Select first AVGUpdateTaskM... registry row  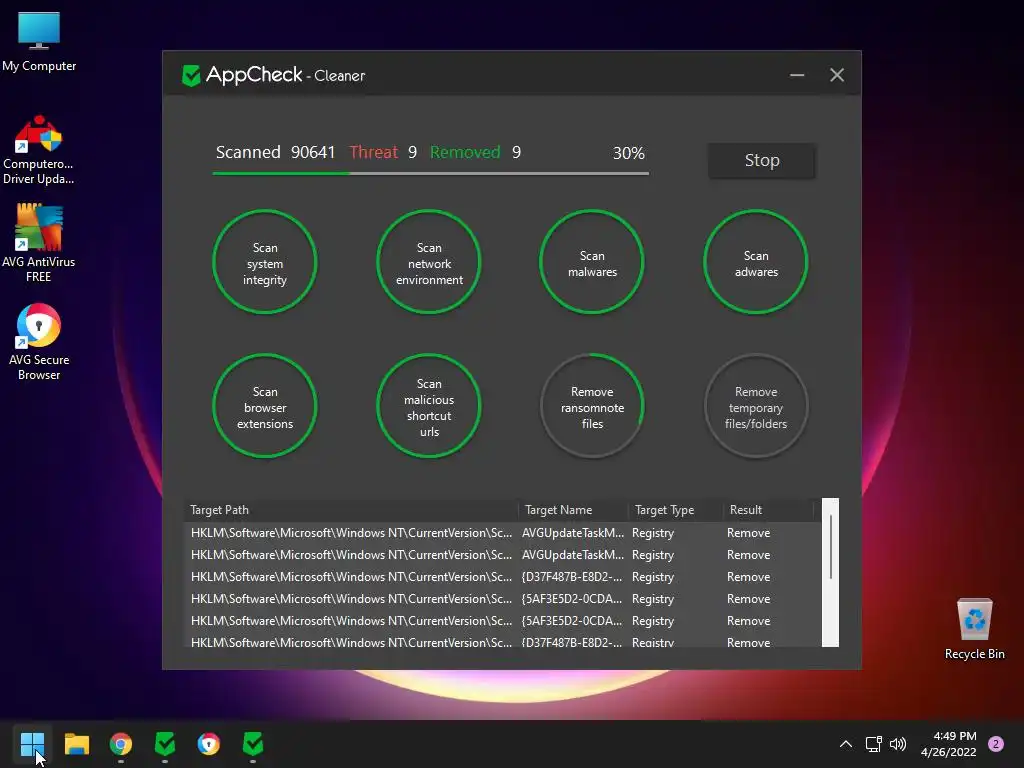pos(502,533)
